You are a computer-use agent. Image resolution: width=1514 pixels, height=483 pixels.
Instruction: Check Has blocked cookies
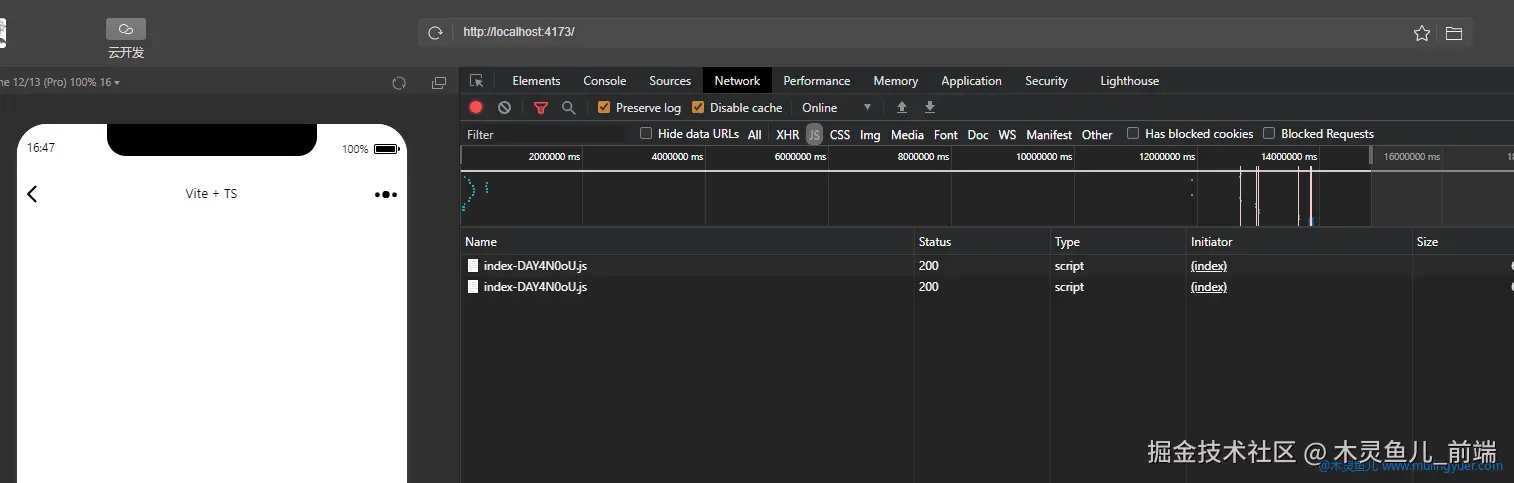click(x=1133, y=133)
